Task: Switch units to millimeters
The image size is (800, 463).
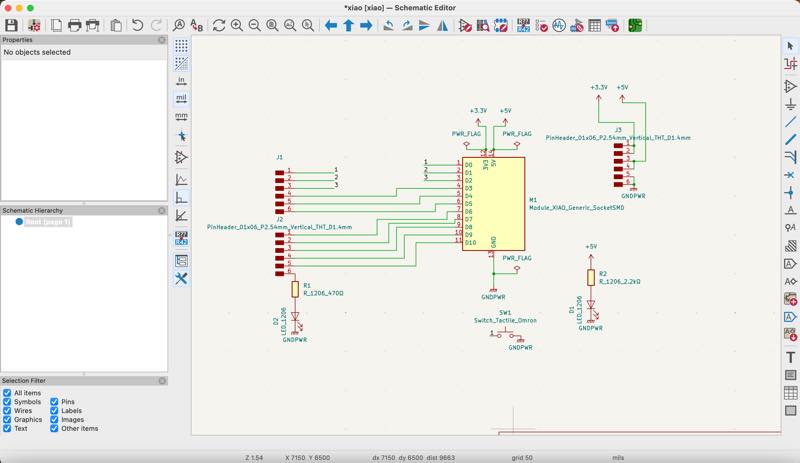Action: point(181,116)
